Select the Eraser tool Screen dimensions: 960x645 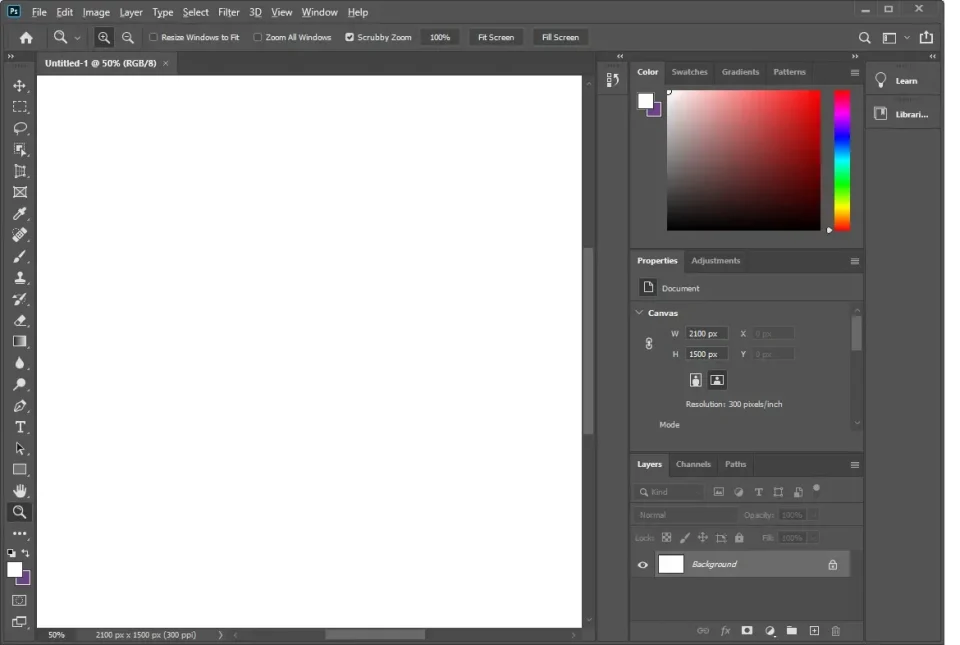coord(19,321)
